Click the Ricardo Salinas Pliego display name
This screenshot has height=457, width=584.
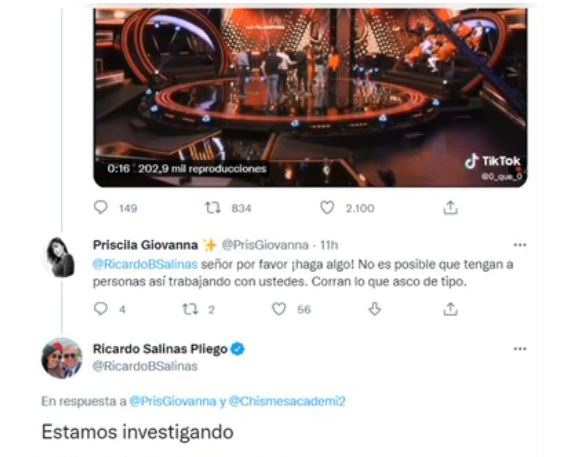point(160,349)
